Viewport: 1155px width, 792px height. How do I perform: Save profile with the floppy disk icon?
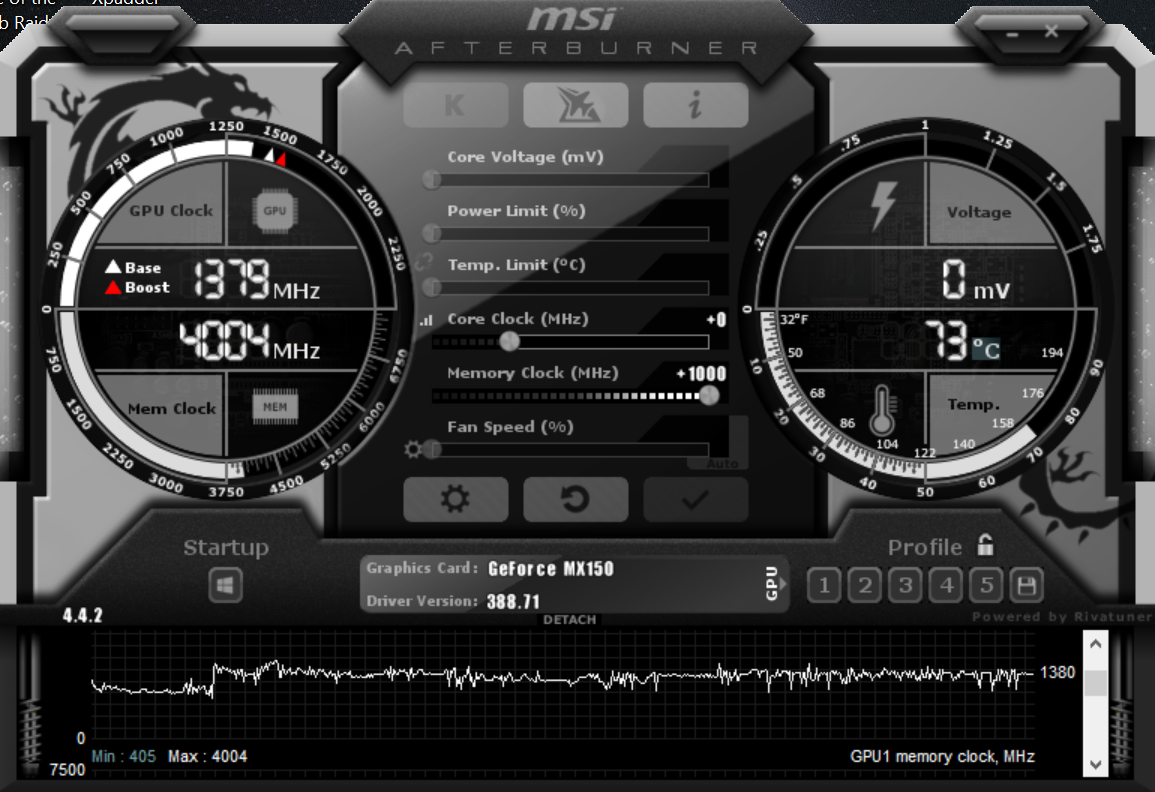1027,586
